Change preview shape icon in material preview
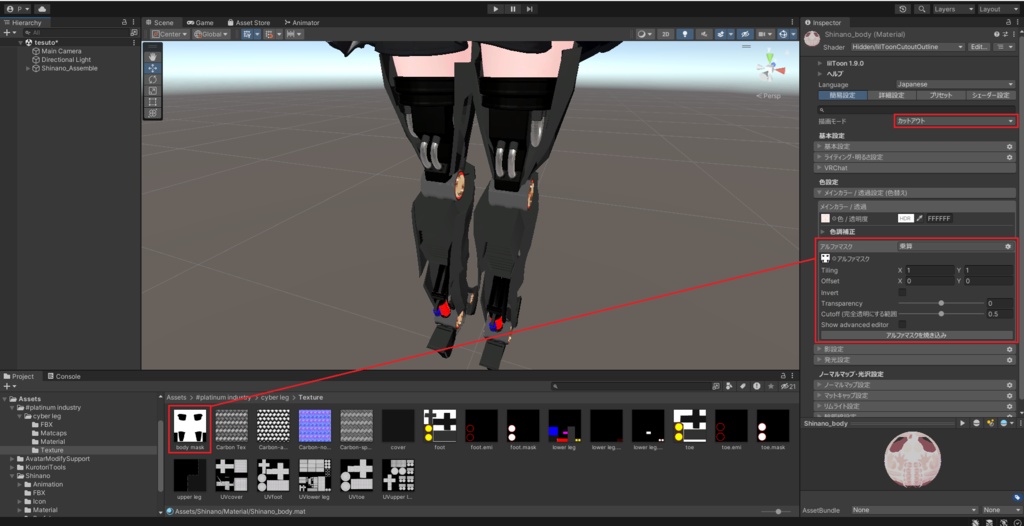Viewport: 1024px width, 526px height. pyautogui.click(x=976, y=423)
